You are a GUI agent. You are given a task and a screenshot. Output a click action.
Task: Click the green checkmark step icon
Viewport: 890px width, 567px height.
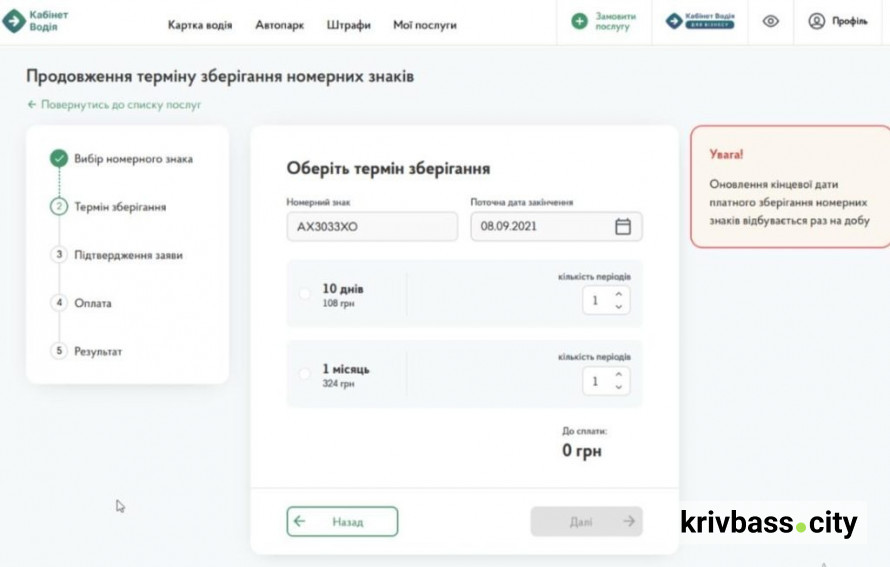[59, 158]
